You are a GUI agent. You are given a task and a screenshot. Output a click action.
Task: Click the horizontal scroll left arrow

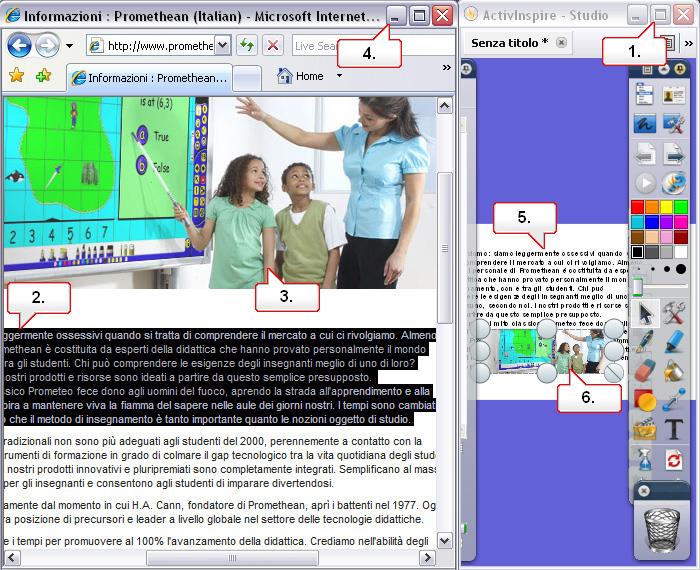pos(12,558)
